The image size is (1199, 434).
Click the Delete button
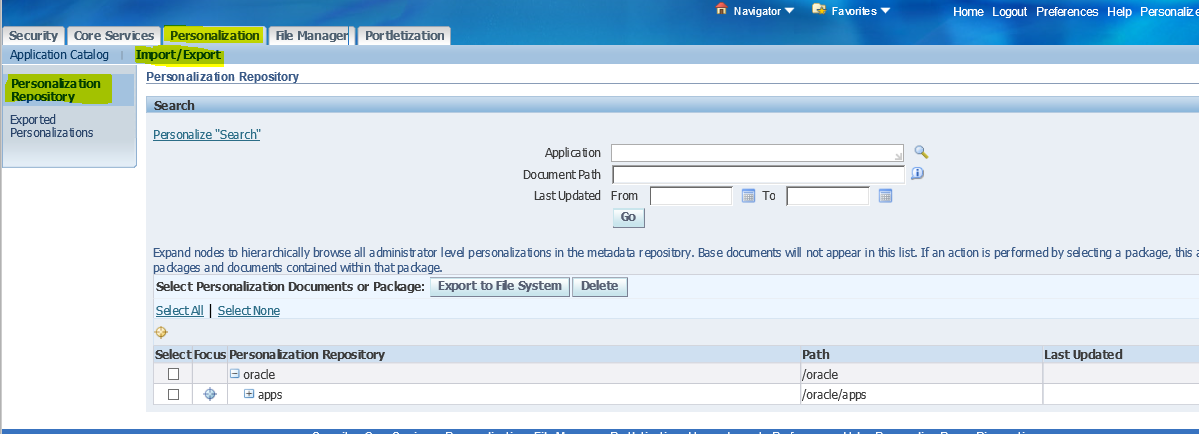600,287
